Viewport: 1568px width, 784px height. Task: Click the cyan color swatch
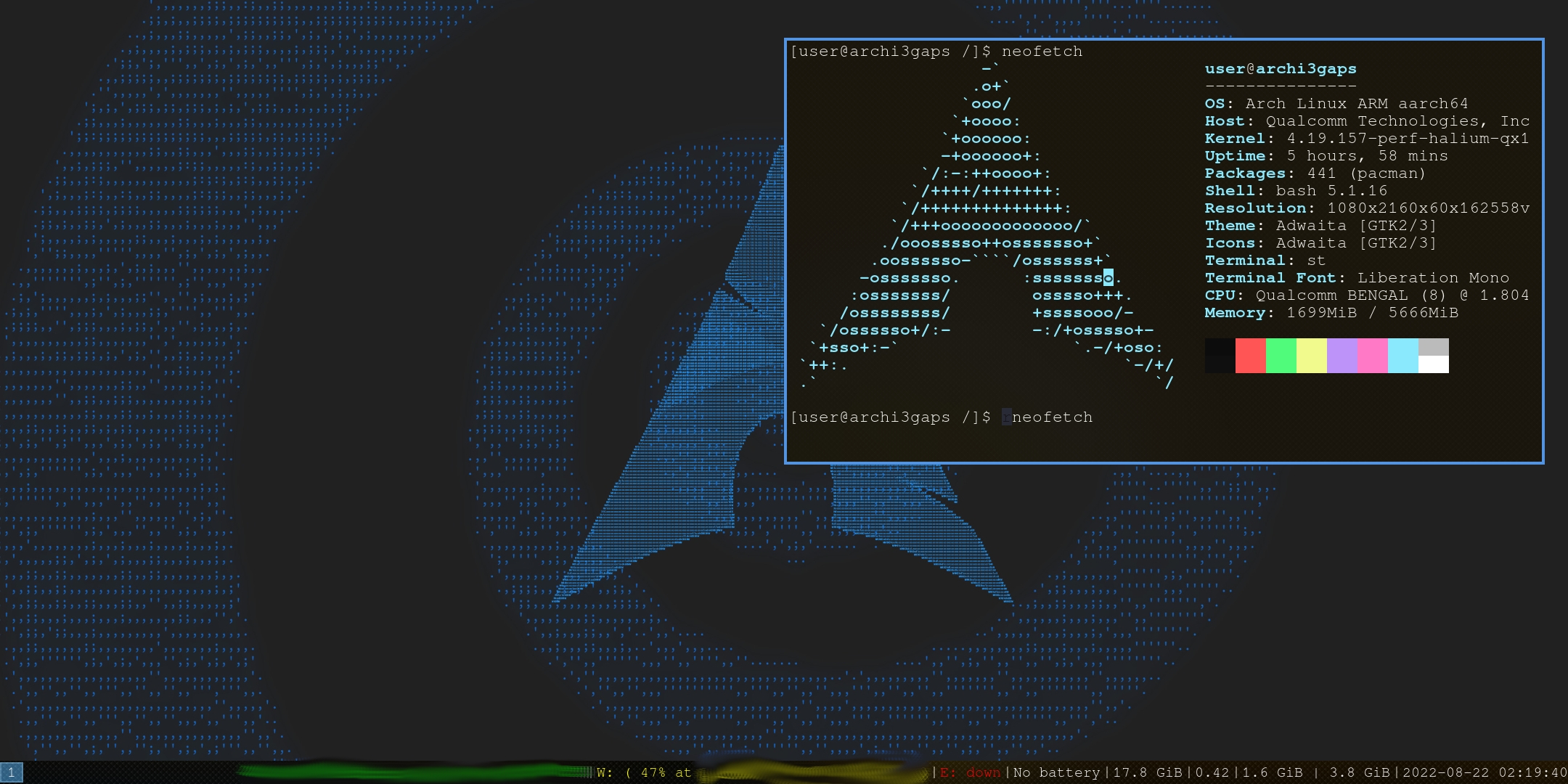1402,356
